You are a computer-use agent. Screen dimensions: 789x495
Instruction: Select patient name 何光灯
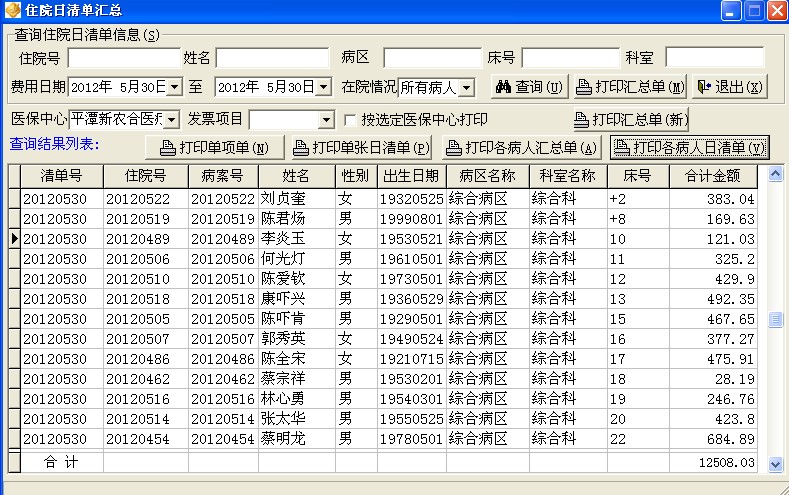pos(283,259)
